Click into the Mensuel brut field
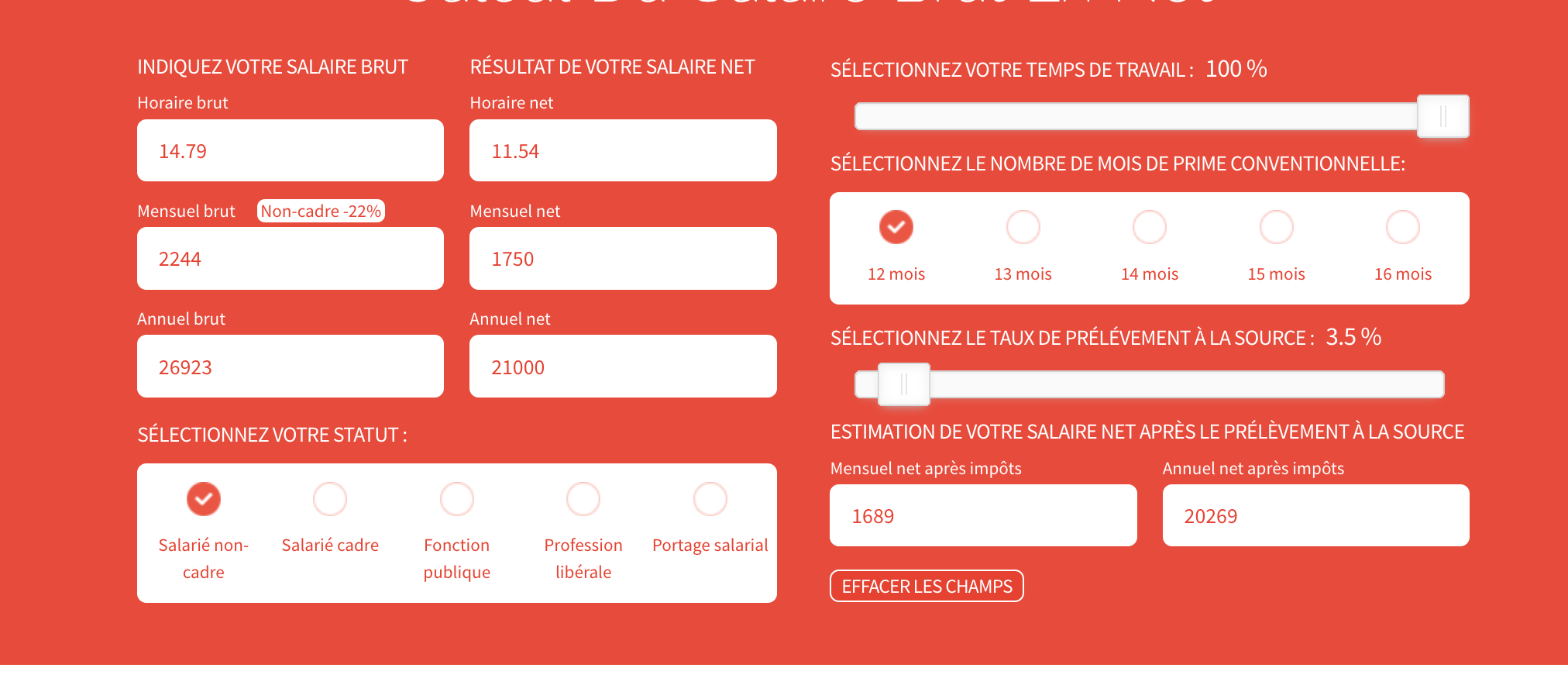Viewport: 1568px width, 685px height. click(291, 258)
